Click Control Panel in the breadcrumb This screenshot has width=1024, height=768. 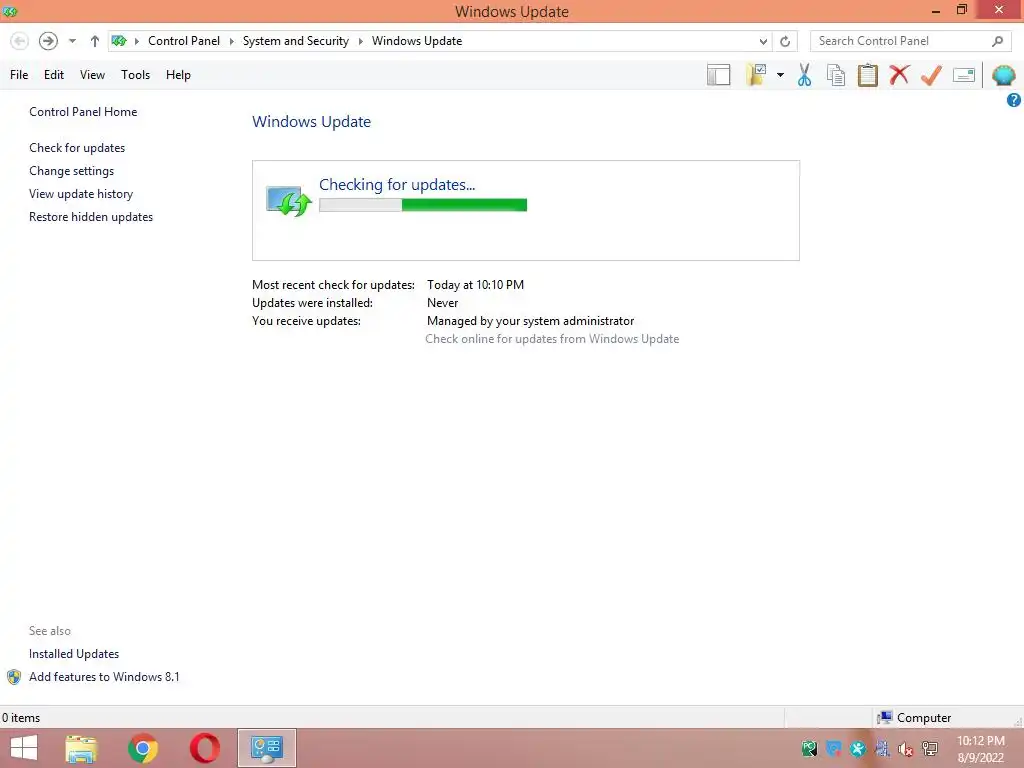tap(184, 41)
